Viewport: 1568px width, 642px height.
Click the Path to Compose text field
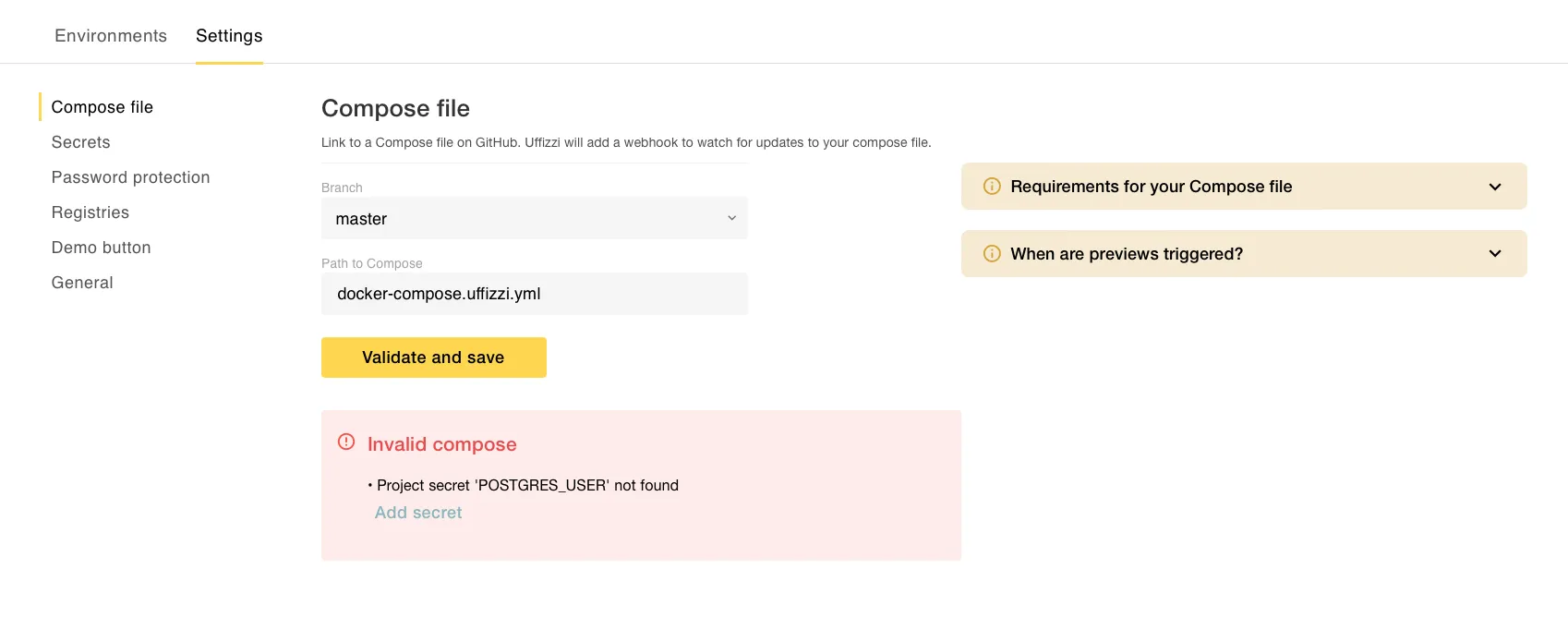534,294
